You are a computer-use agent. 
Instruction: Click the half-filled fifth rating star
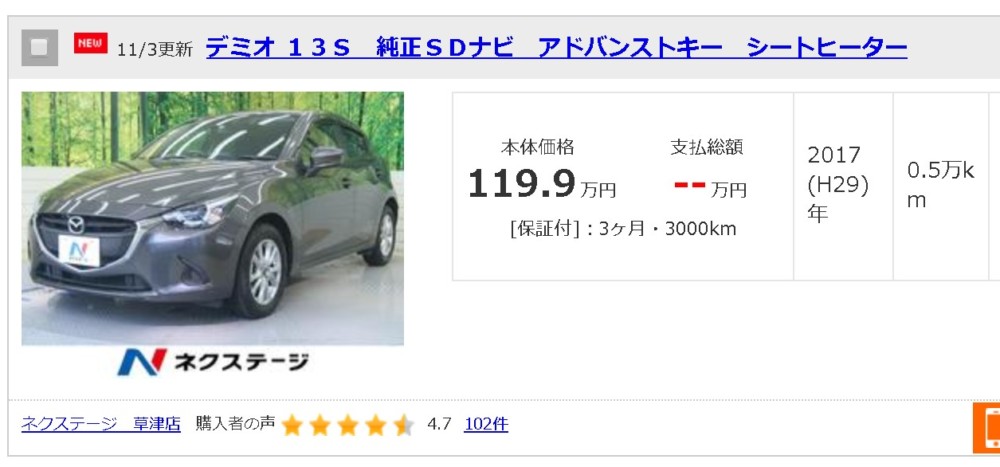click(x=404, y=425)
